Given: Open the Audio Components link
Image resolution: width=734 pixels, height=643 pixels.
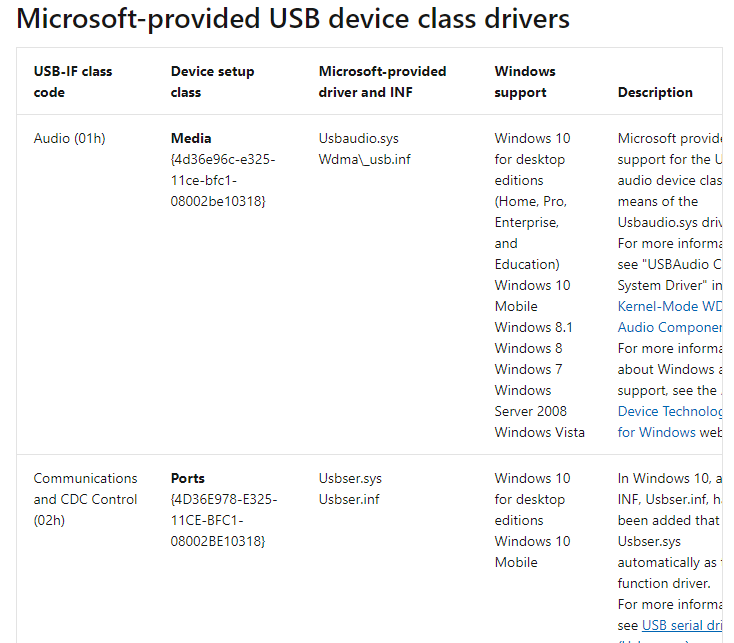Looking at the screenshot, I should (x=670, y=327).
